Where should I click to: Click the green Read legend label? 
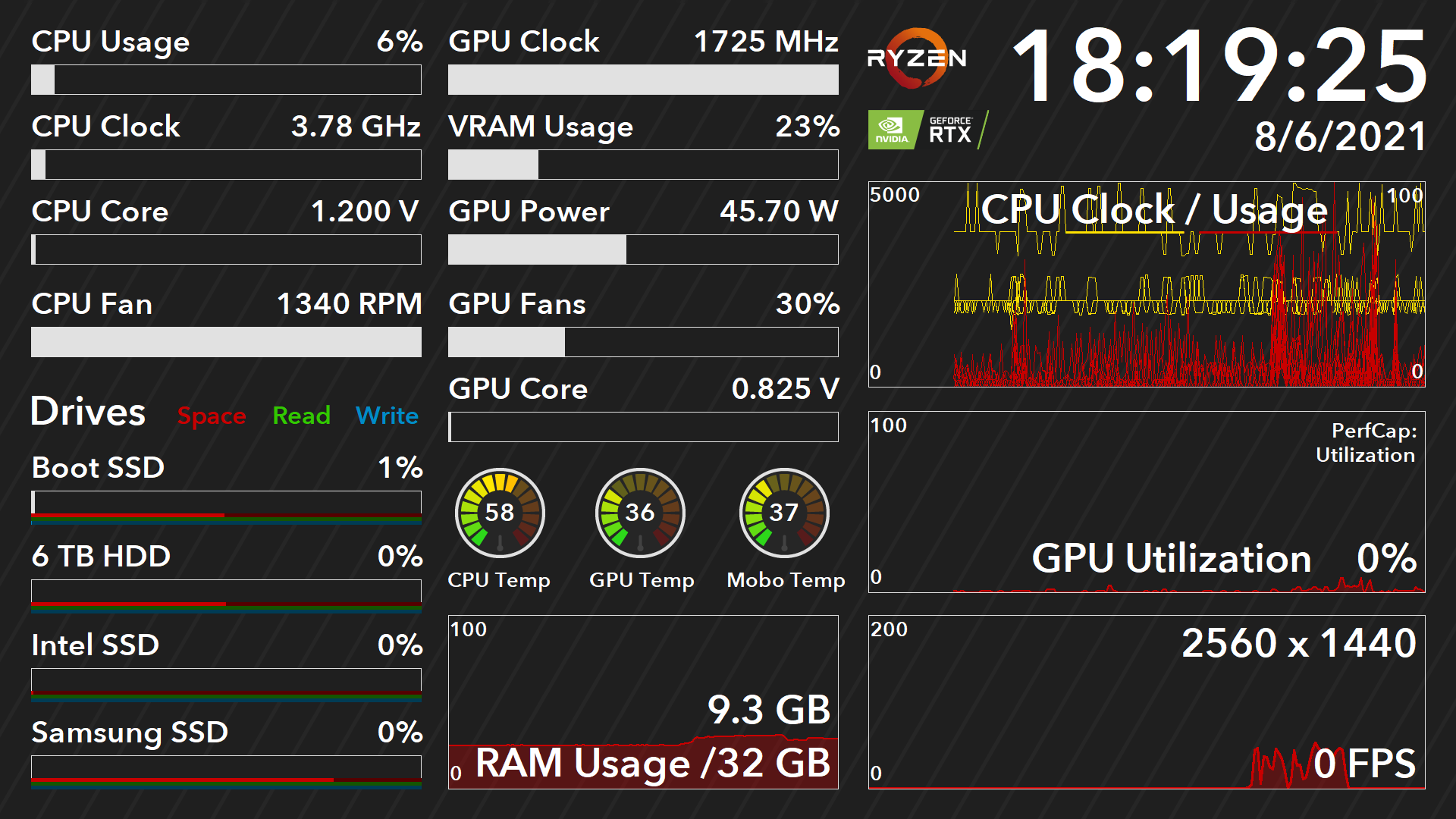pos(301,416)
